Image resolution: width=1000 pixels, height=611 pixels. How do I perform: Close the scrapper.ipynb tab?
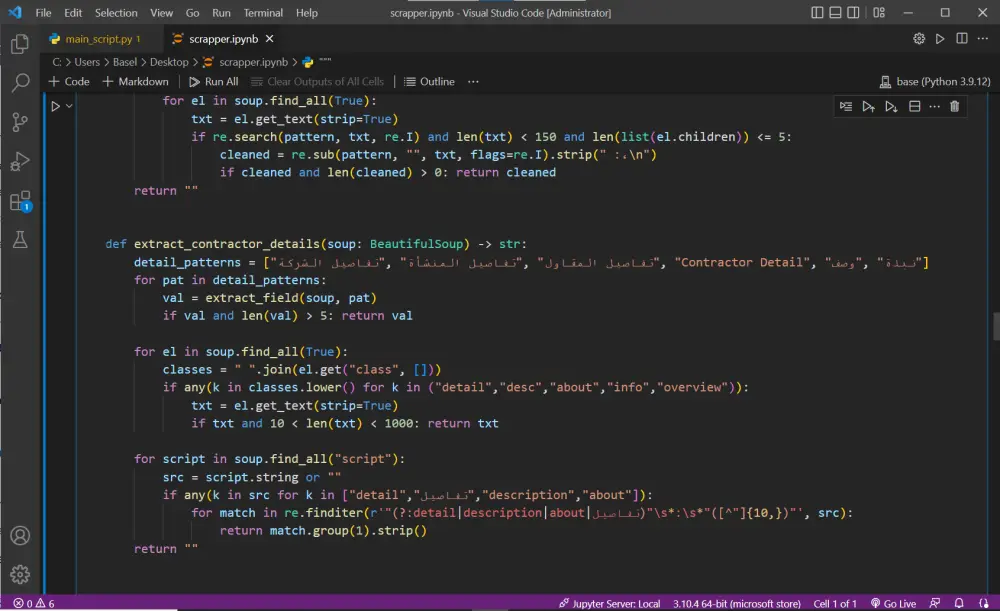270,39
